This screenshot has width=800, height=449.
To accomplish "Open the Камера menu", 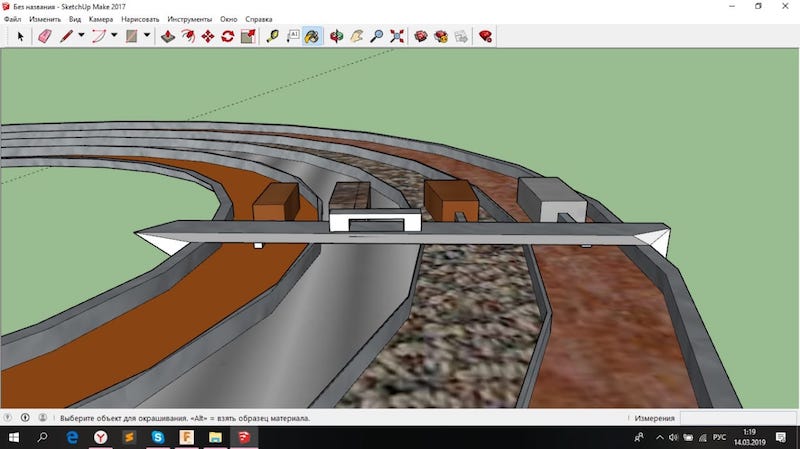I will [100, 19].
